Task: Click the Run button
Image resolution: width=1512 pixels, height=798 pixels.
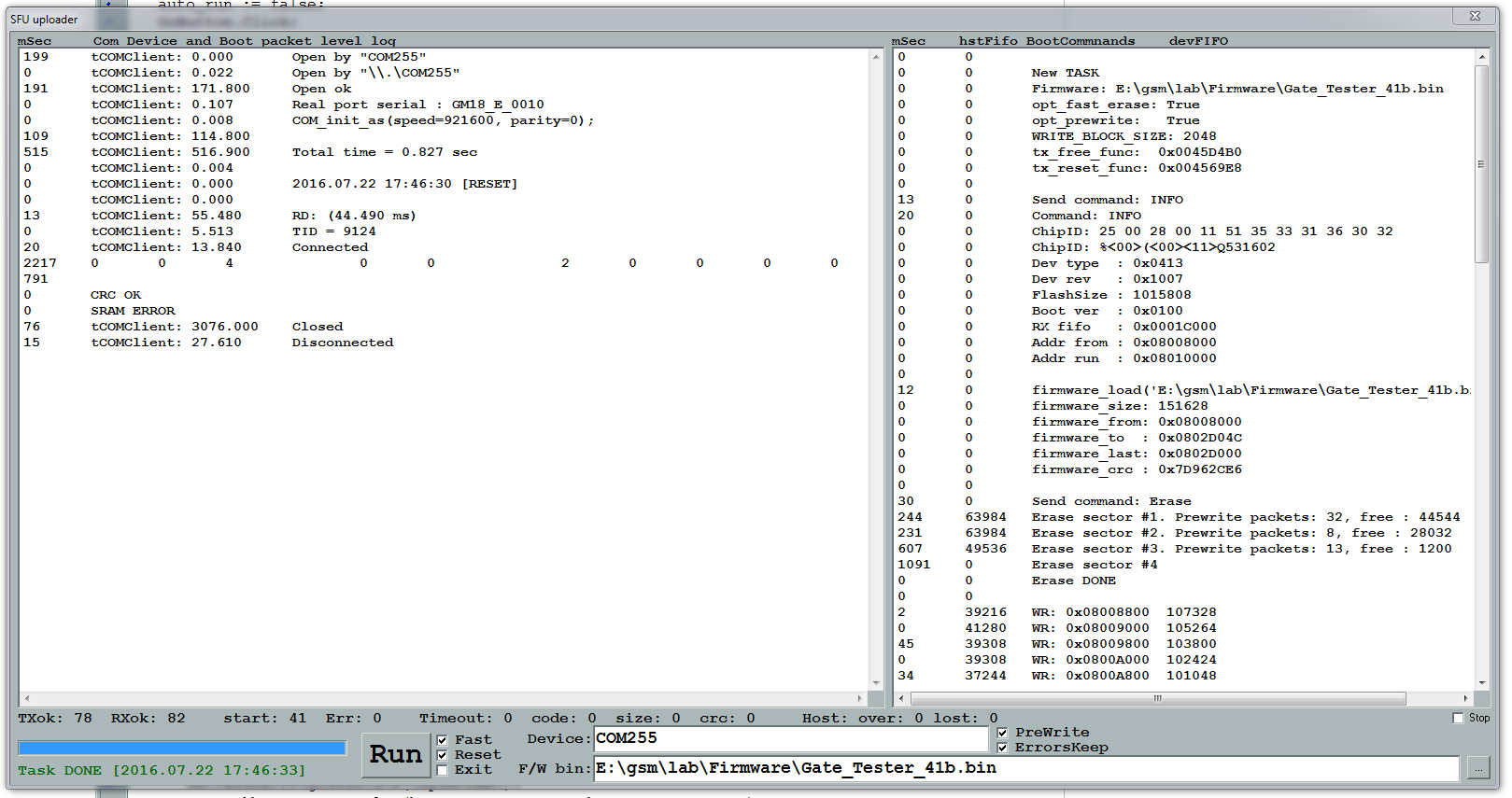Action: [x=396, y=755]
